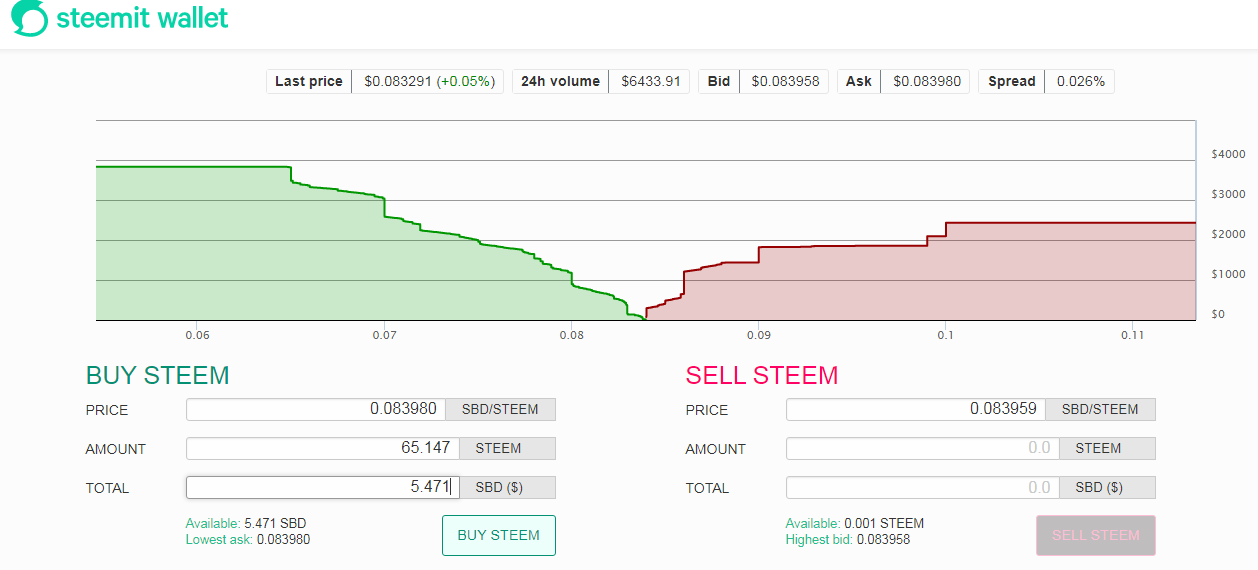Image resolution: width=1258 pixels, height=570 pixels.
Task: Click the BUY STEEM button
Action: tap(499, 535)
